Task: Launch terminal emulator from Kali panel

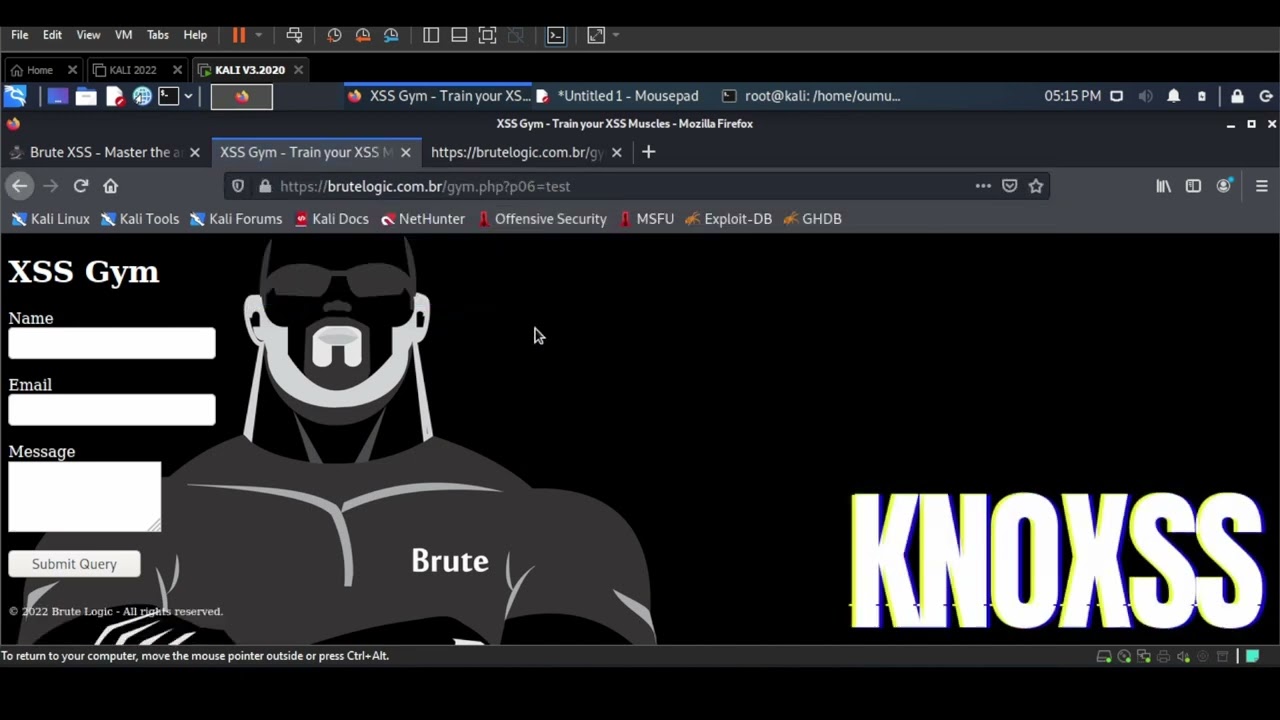Action: (168, 96)
